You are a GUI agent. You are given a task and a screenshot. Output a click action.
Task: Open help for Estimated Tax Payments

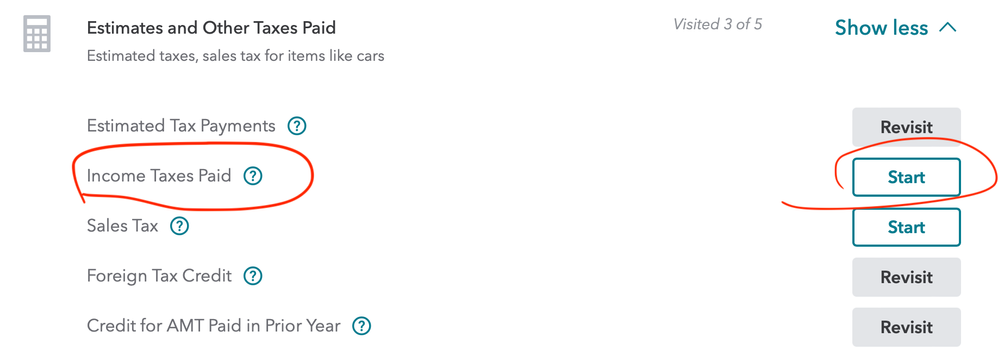coord(297,126)
